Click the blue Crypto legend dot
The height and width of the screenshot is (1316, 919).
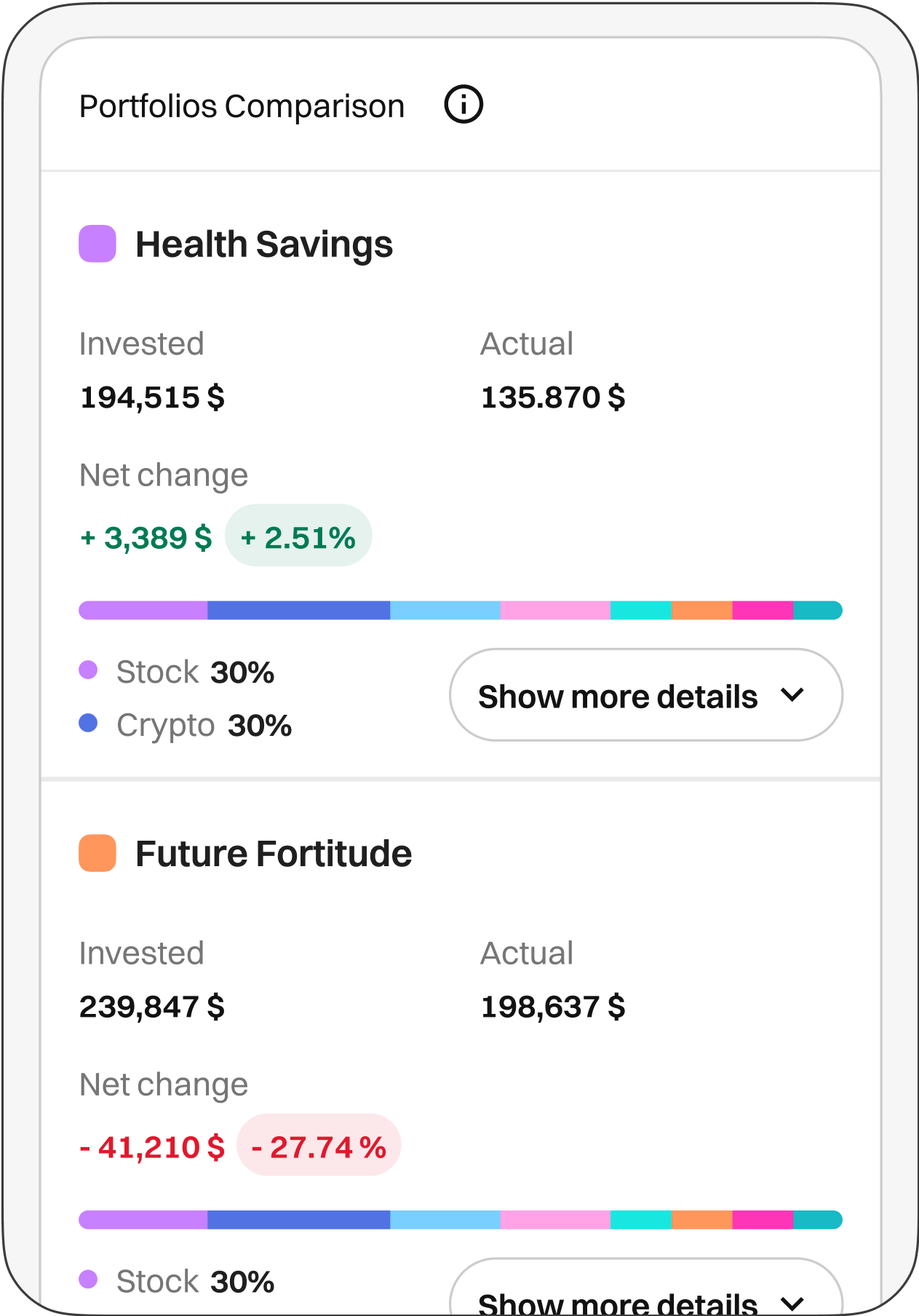(x=88, y=724)
